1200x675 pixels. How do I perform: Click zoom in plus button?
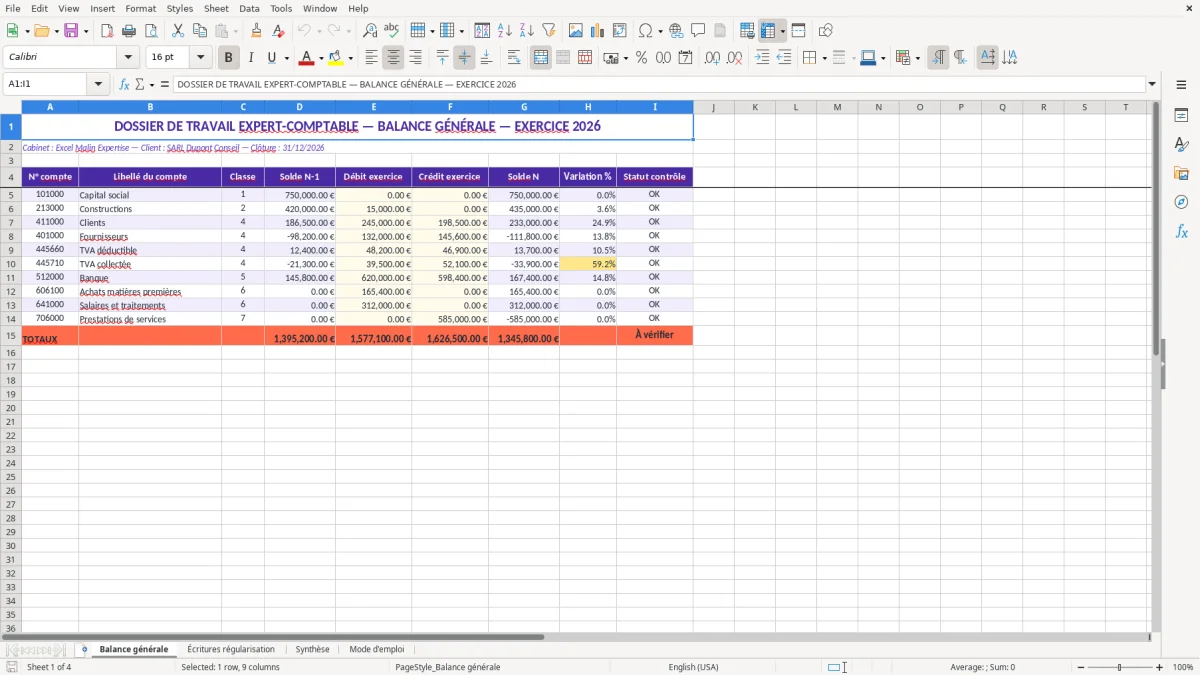[1160, 667]
